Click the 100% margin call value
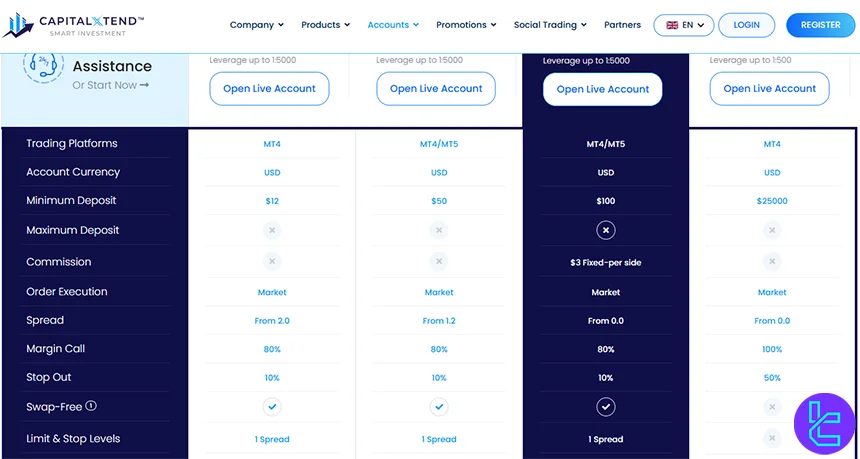Screen dimensions: 860x459 tap(772, 349)
